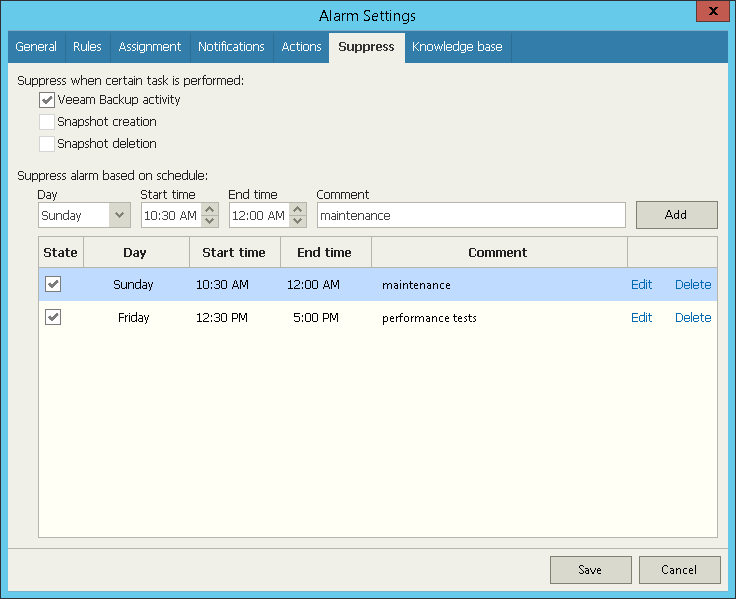The height and width of the screenshot is (599, 736).
Task: Click the Add button
Action: [x=676, y=215]
